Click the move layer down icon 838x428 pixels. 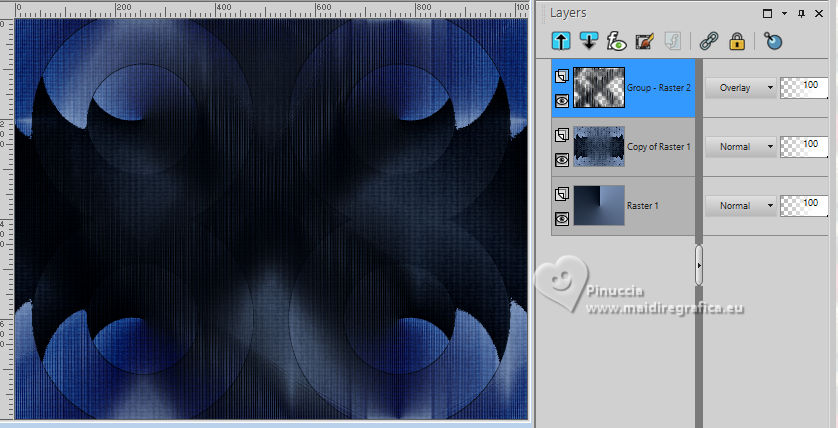588,41
